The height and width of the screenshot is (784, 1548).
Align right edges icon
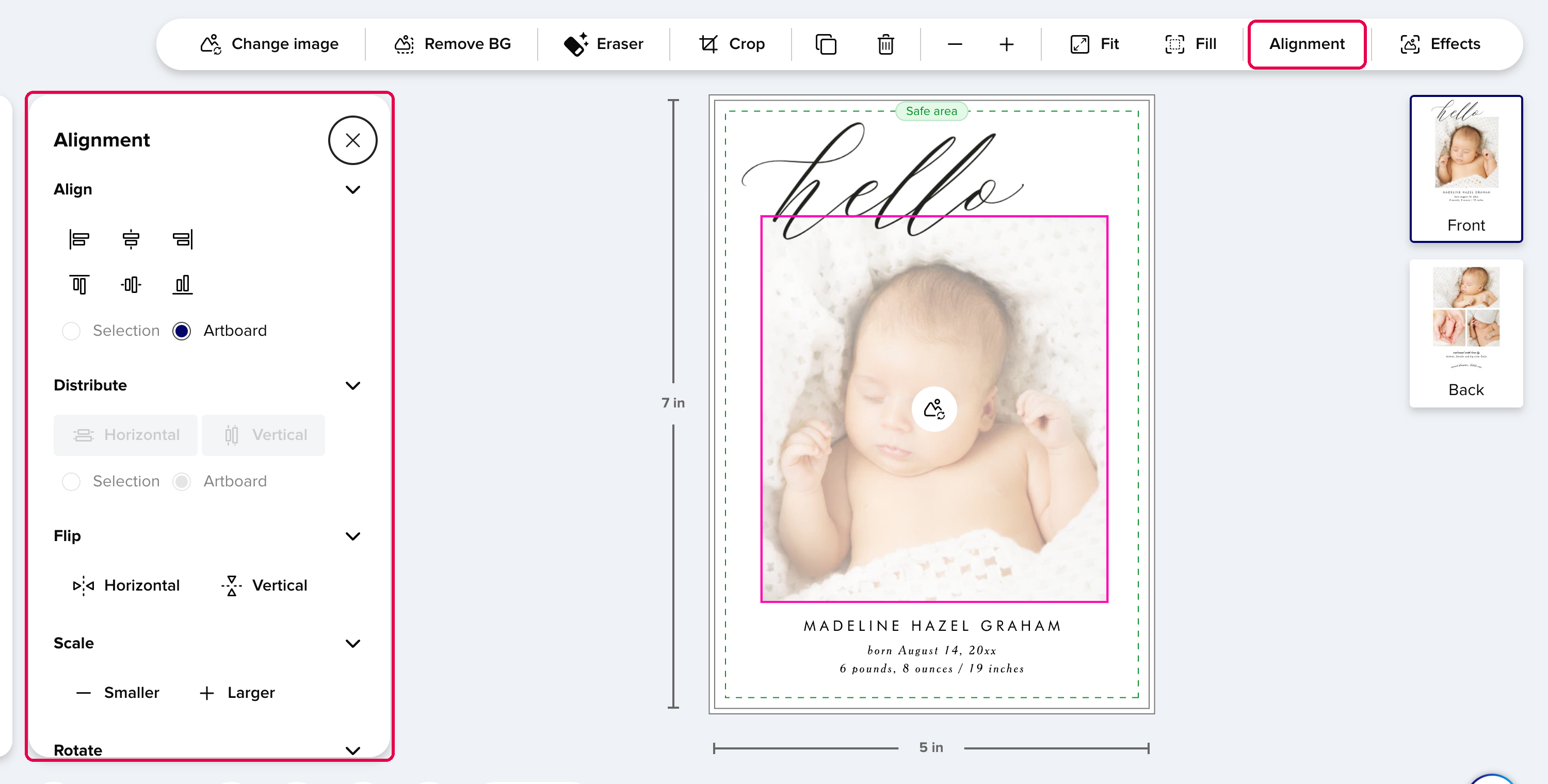pyautogui.click(x=182, y=239)
